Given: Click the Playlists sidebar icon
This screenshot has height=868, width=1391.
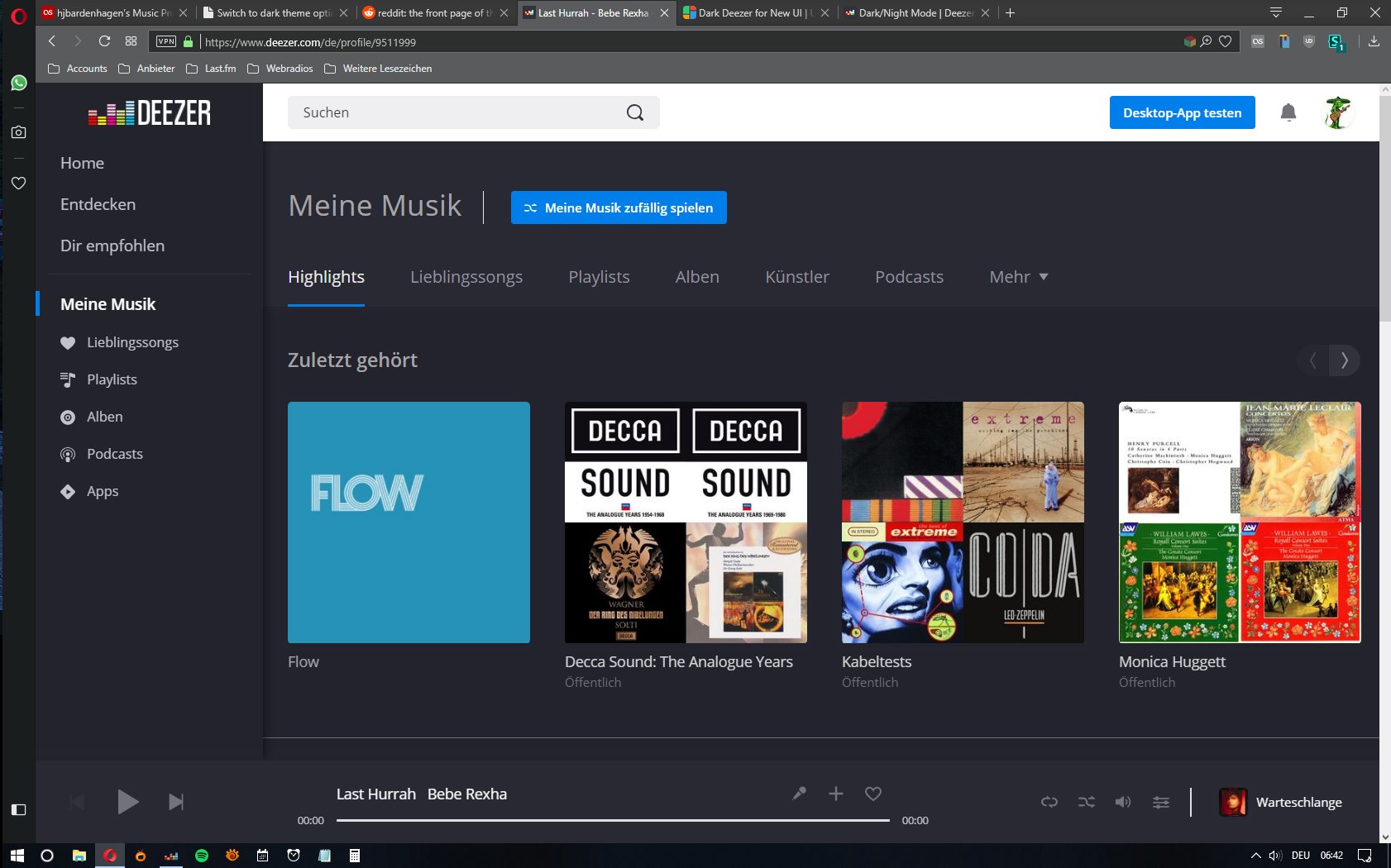Looking at the screenshot, I should (68, 379).
